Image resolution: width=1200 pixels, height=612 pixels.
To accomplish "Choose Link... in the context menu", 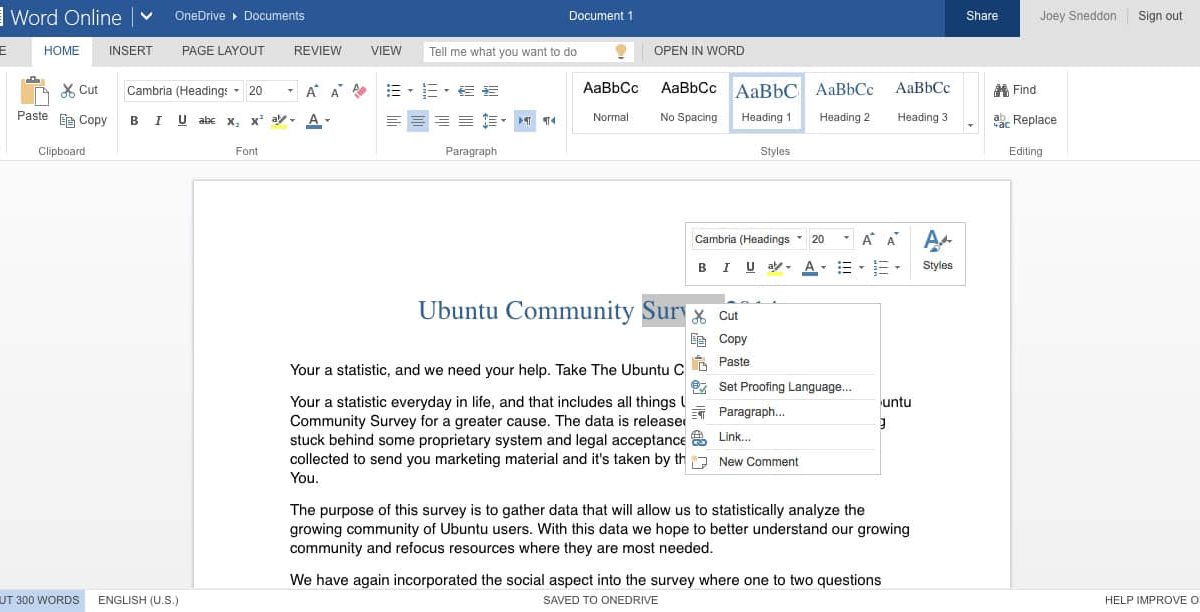I will (783, 437).
